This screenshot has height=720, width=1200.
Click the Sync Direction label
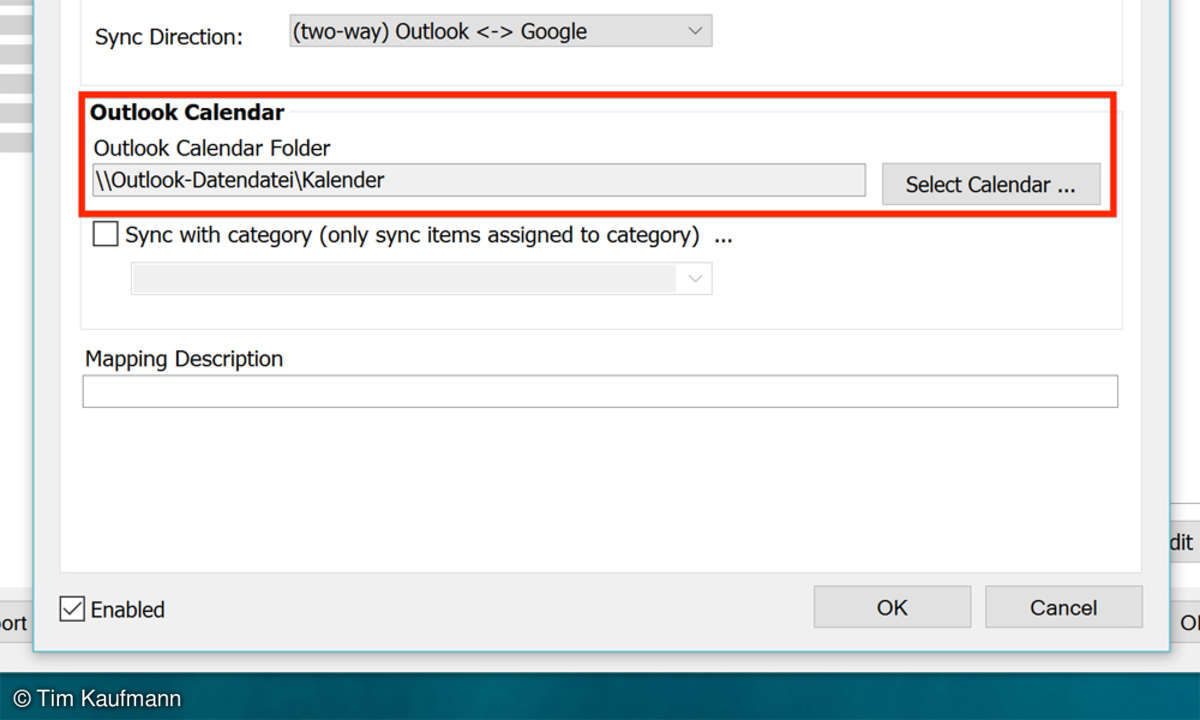[x=169, y=37]
